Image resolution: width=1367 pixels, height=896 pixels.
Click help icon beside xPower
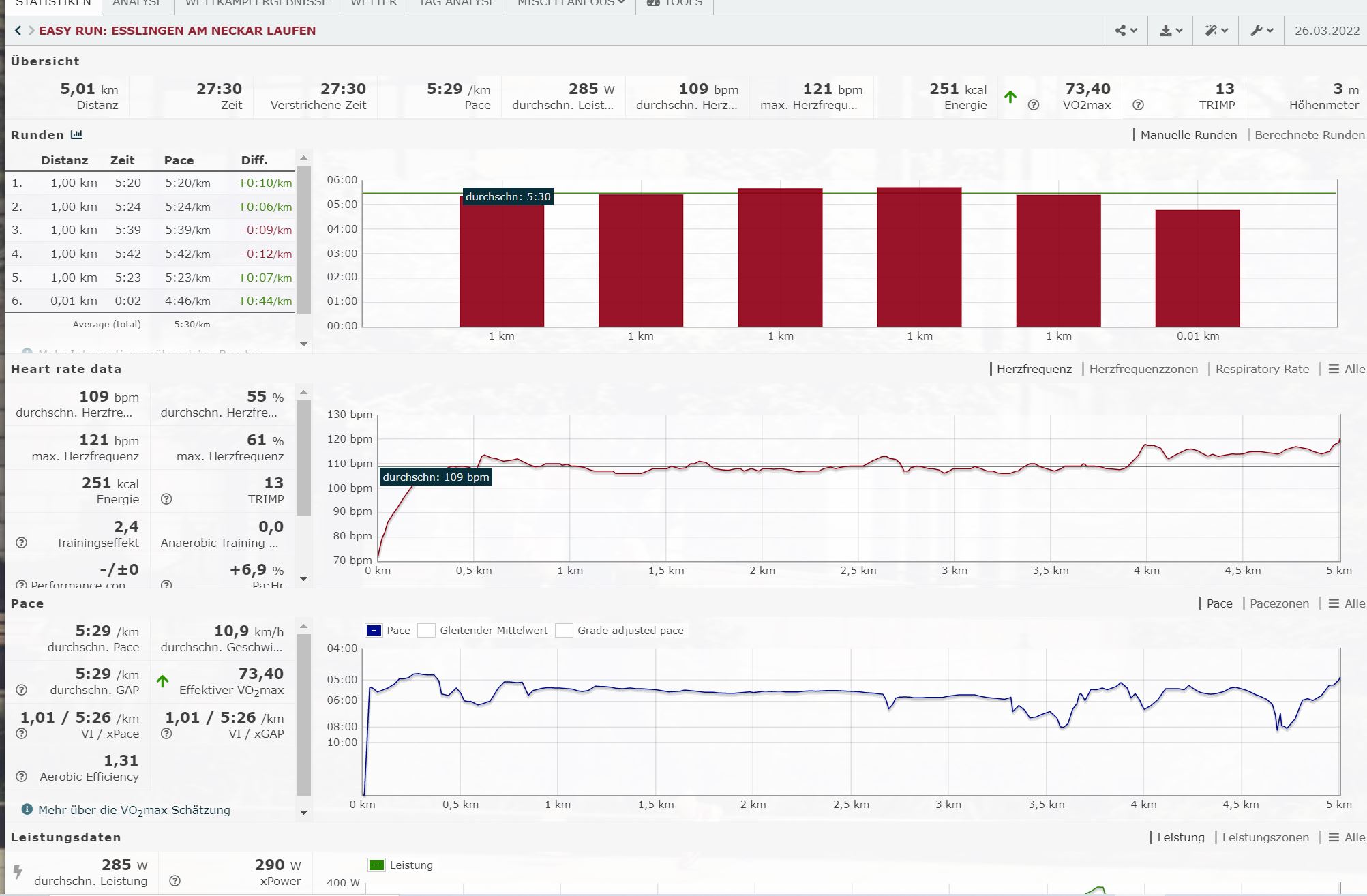pos(175,881)
